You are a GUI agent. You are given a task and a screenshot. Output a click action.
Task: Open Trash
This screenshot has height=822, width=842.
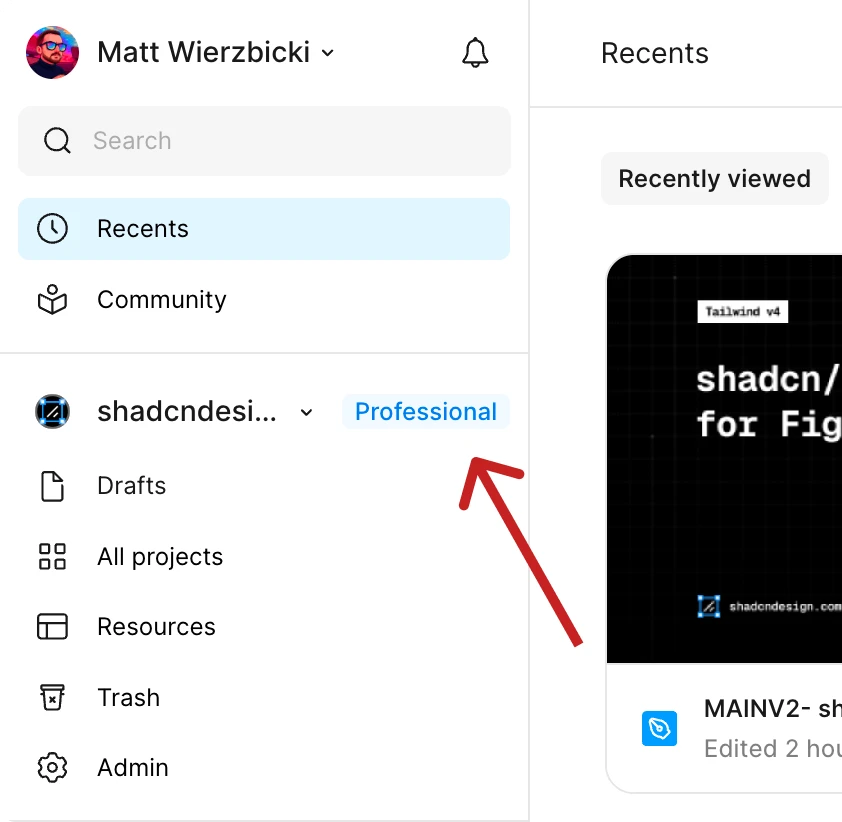tap(264, 698)
